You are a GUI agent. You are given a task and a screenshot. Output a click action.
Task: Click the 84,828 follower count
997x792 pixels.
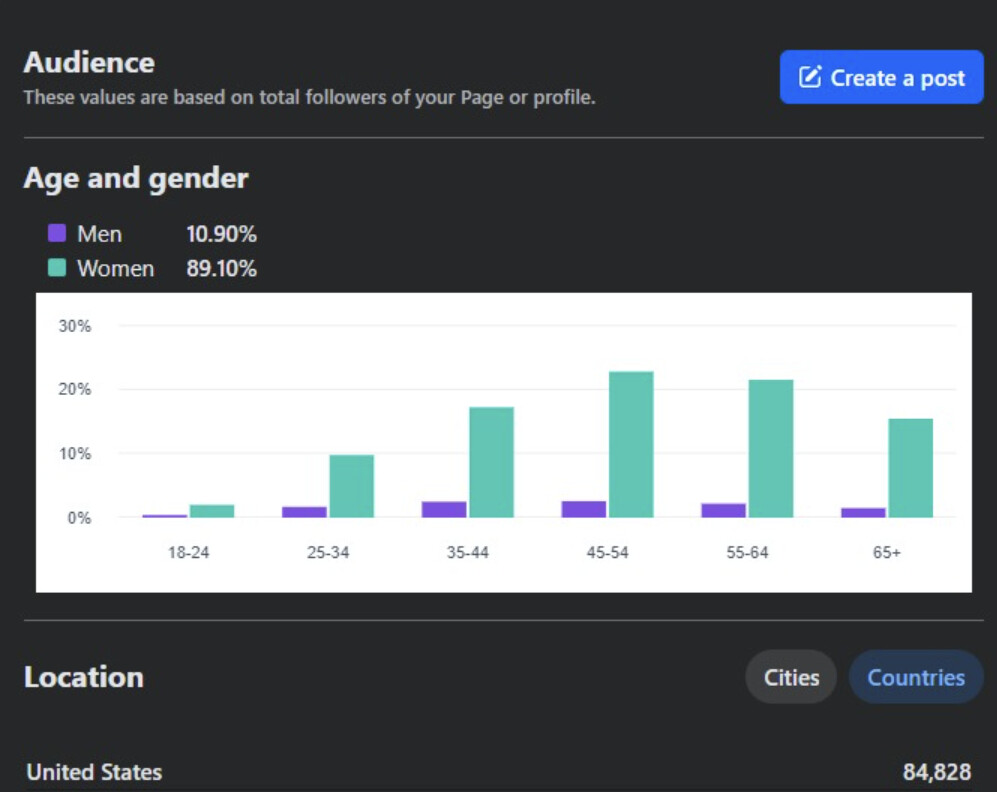pyautogui.click(x=937, y=772)
